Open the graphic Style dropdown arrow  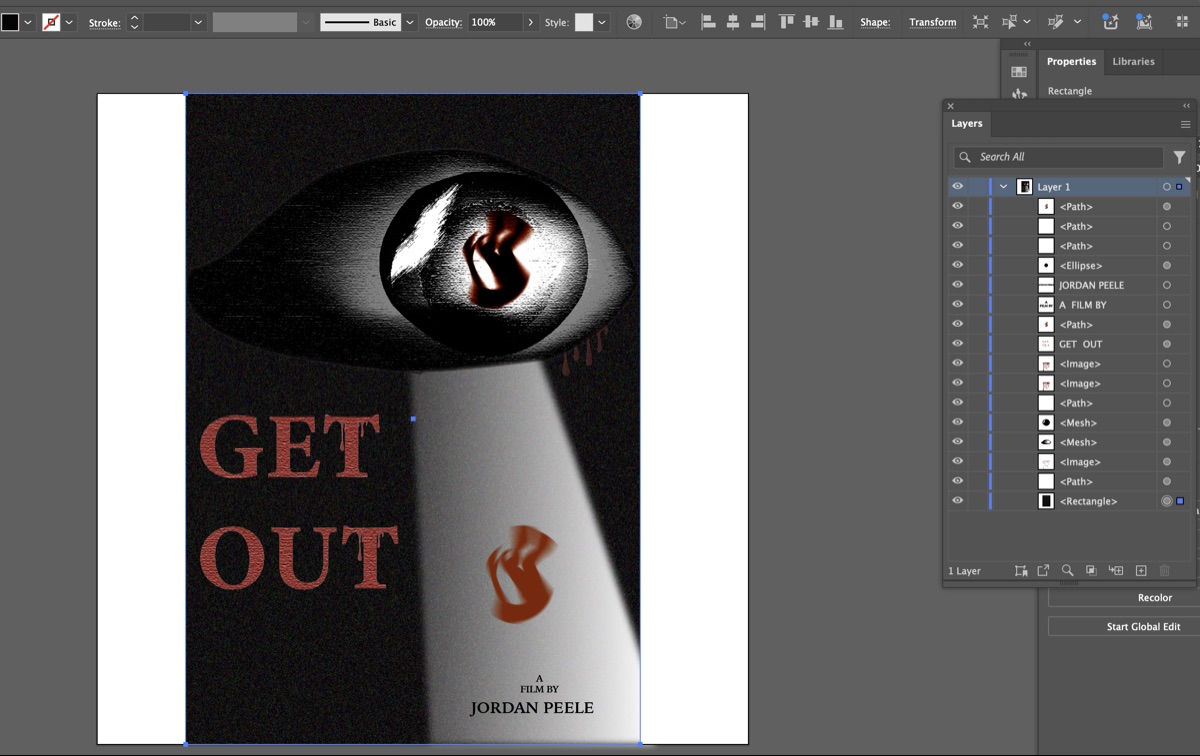[602, 22]
